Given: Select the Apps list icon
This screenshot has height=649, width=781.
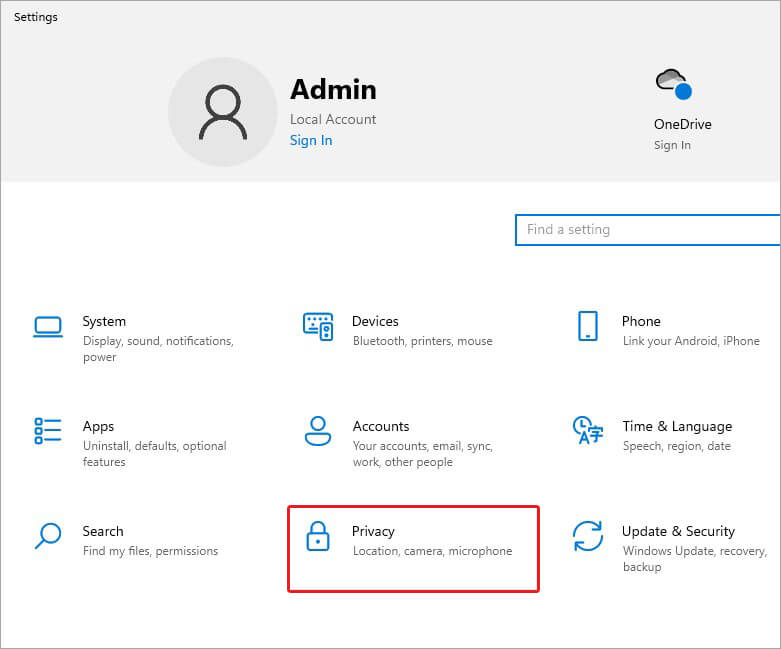Looking at the screenshot, I should 48,431.
